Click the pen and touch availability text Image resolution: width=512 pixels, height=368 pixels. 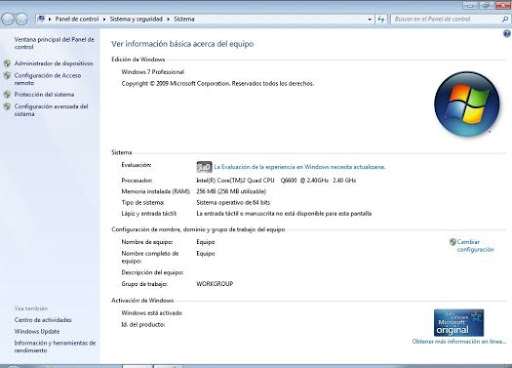click(x=284, y=214)
